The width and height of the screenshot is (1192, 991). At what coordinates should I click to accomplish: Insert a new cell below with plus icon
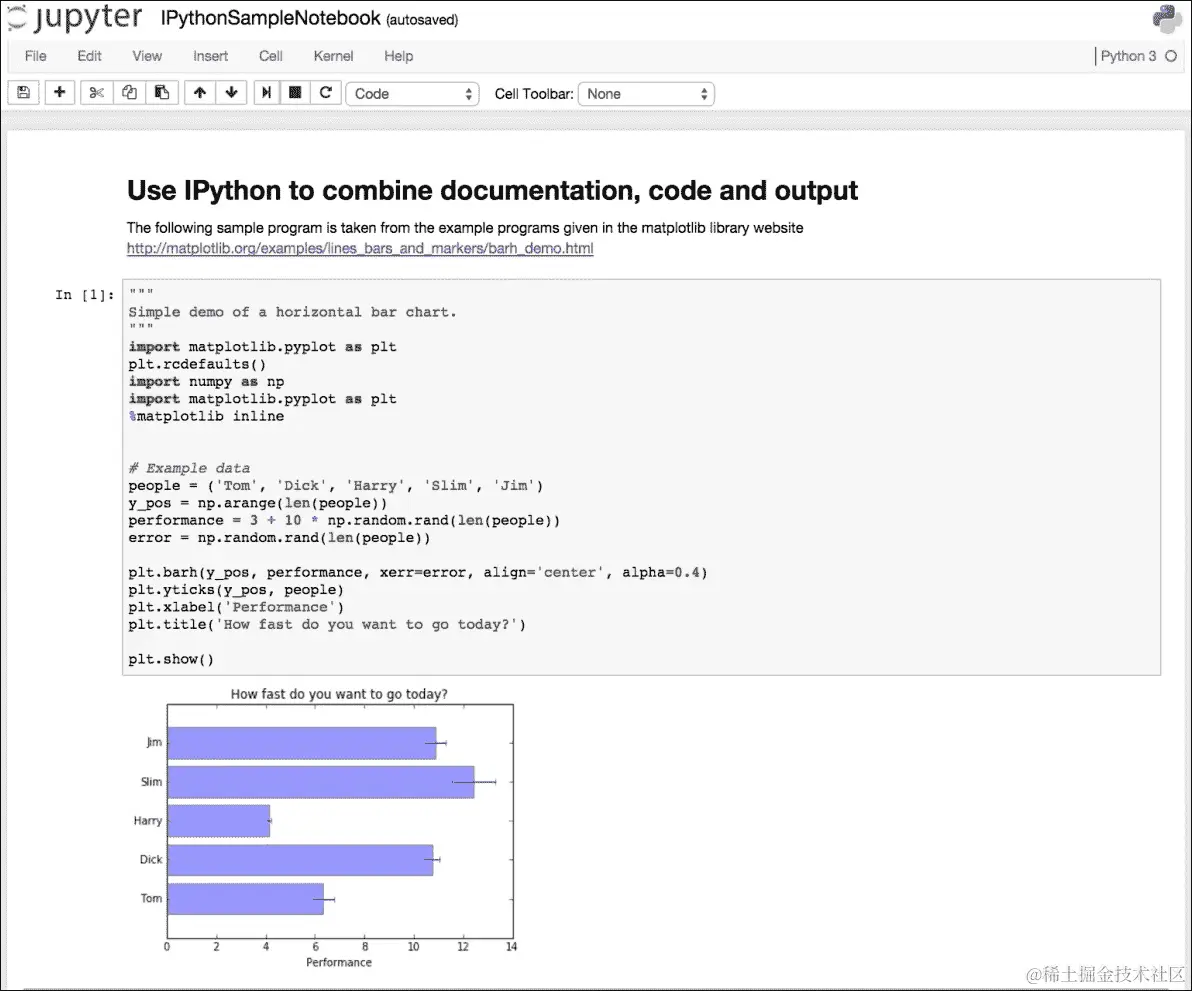pos(60,92)
